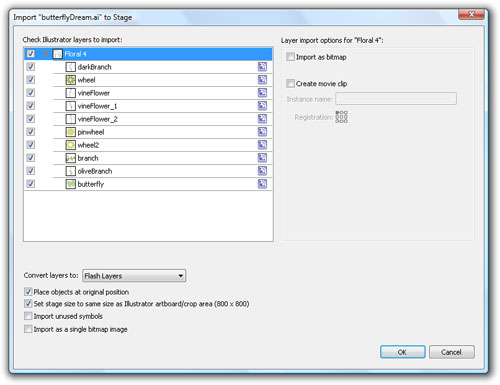Select the vineFlower layer name

coord(94,93)
